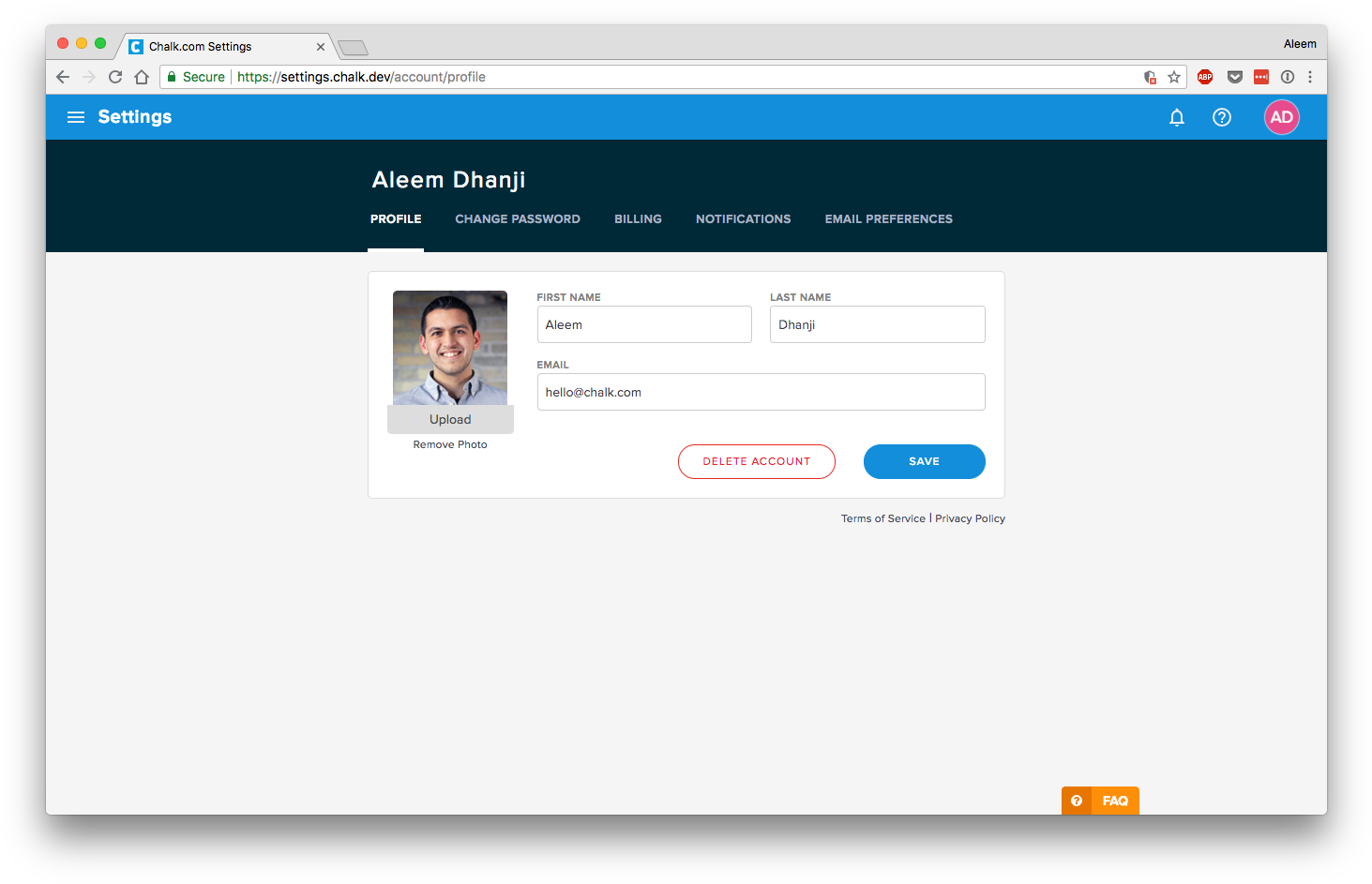Click the Remove Photo link
Screen dimensions: 1372x884
[450, 444]
